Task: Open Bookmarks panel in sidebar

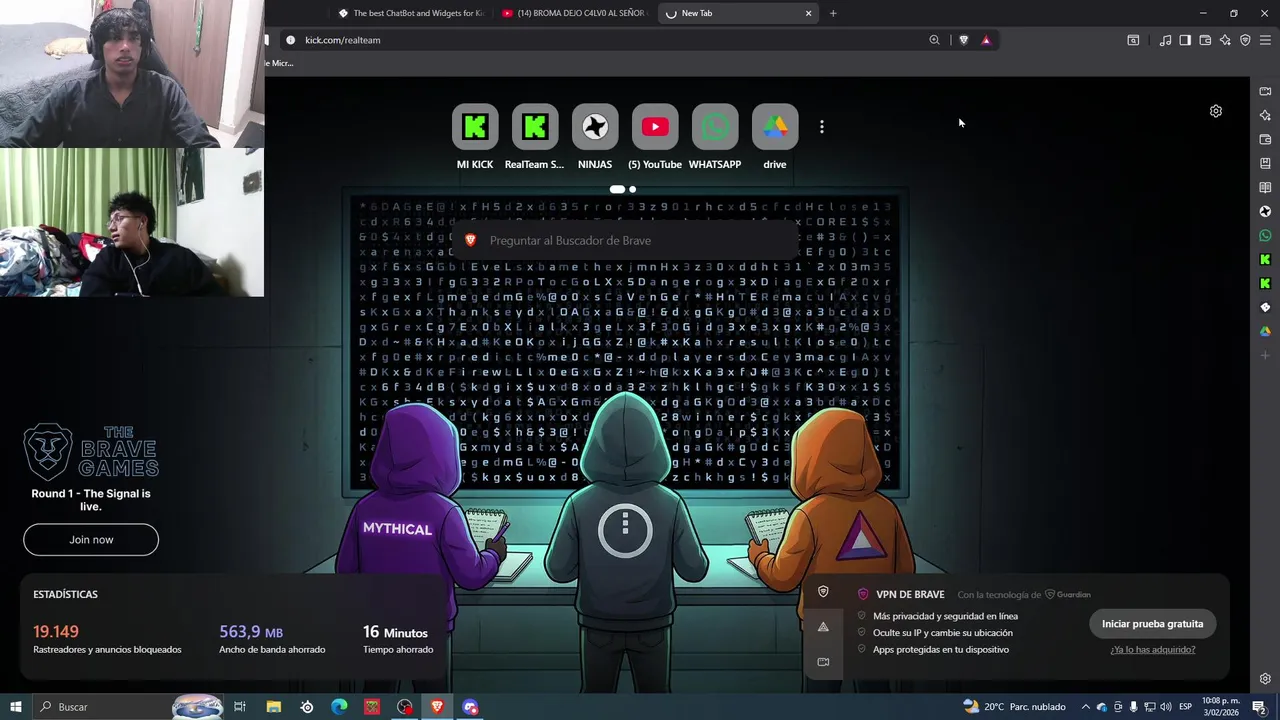Action: tap(1265, 163)
